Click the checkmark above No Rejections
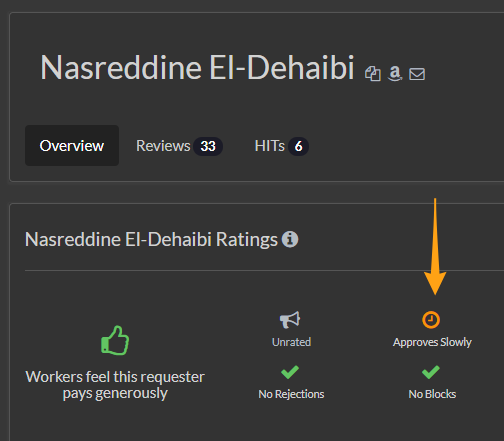 [290, 372]
